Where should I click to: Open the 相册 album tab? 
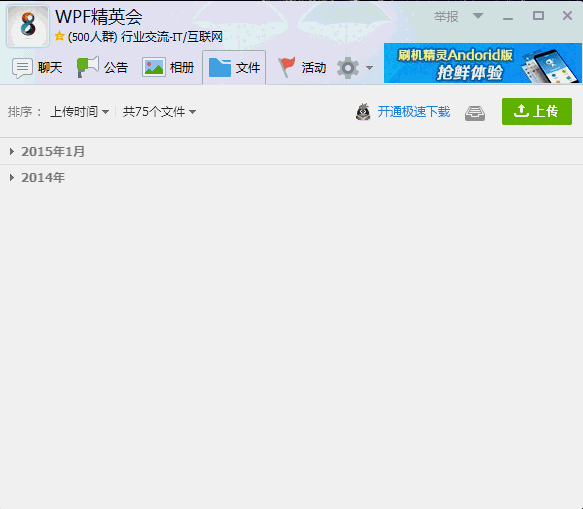[x=168, y=68]
